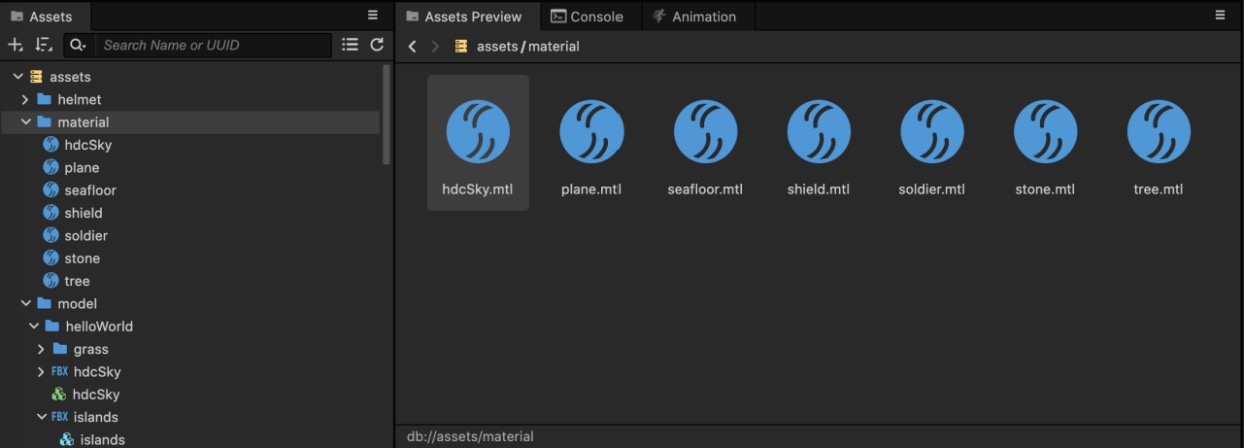Open the search type filter dropdown

[77, 45]
